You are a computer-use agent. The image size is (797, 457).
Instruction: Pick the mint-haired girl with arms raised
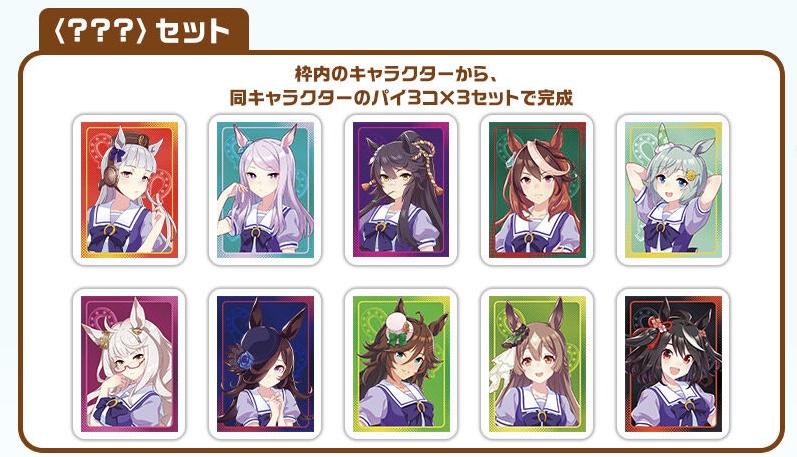click(673, 190)
